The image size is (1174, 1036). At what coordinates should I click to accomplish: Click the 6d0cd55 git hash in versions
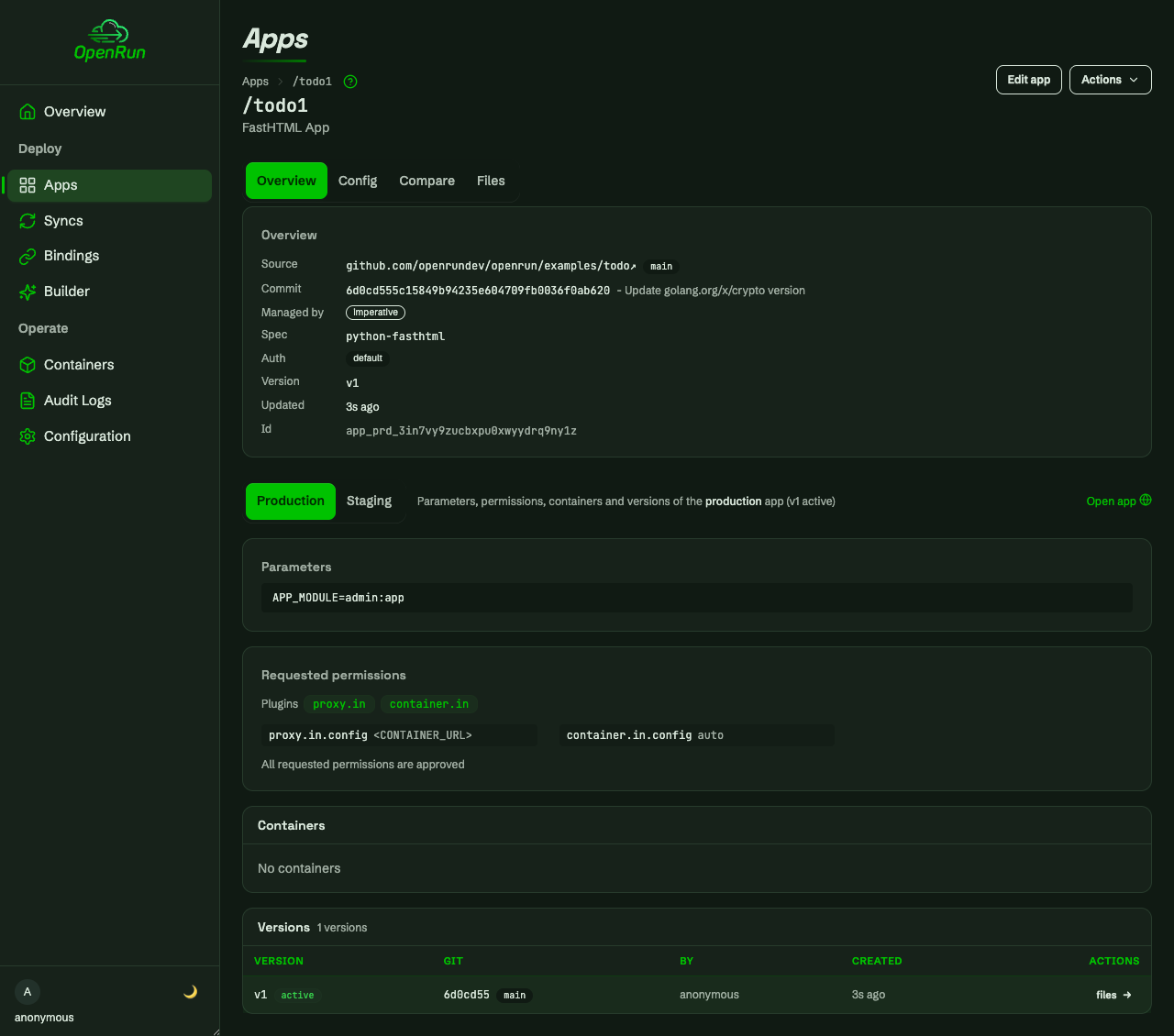(x=466, y=995)
